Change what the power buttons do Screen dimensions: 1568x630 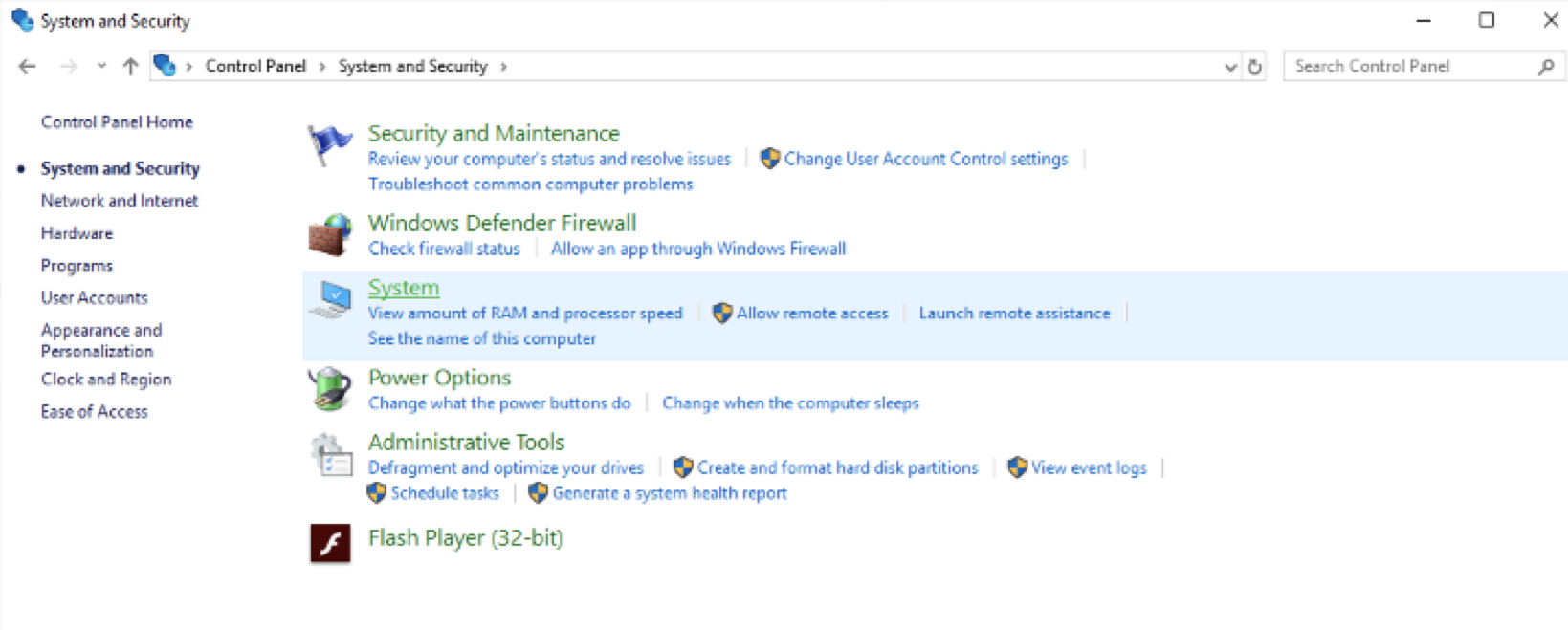pos(499,403)
